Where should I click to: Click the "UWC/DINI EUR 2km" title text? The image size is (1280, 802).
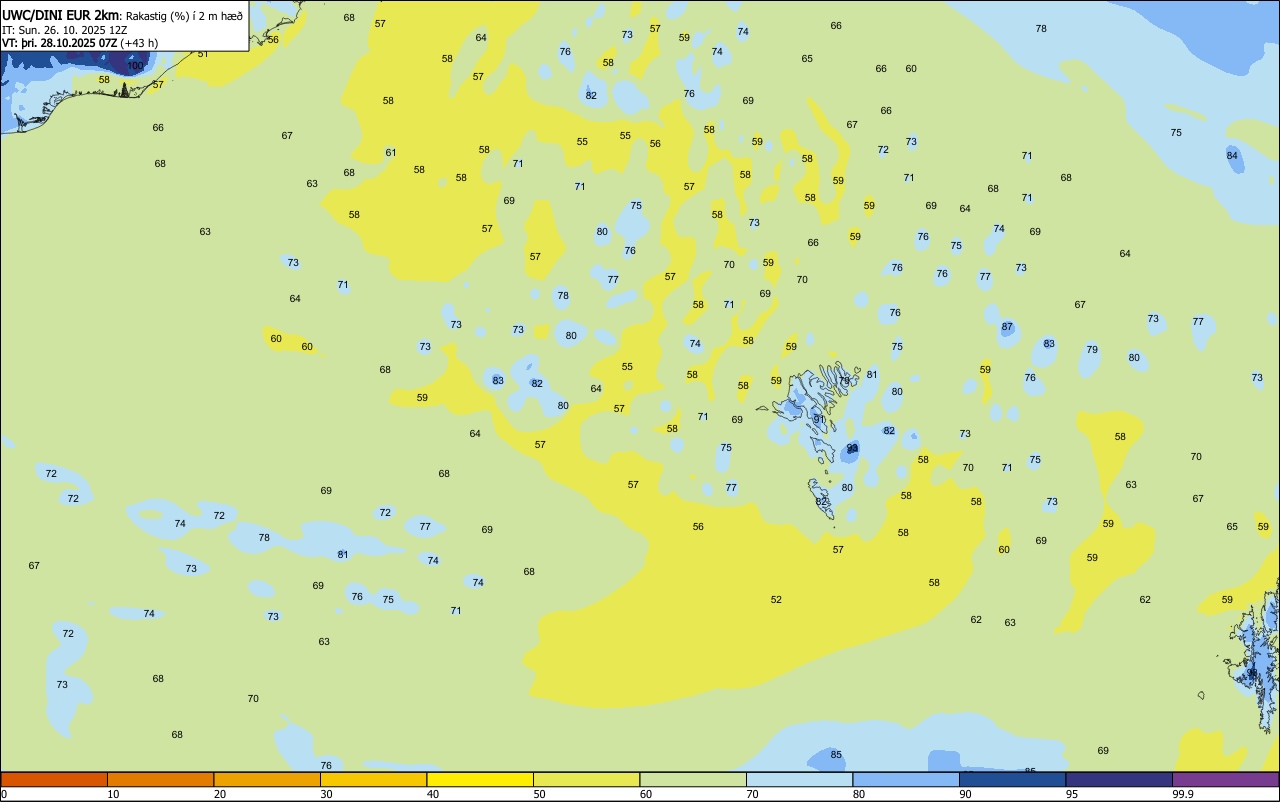(61, 15)
